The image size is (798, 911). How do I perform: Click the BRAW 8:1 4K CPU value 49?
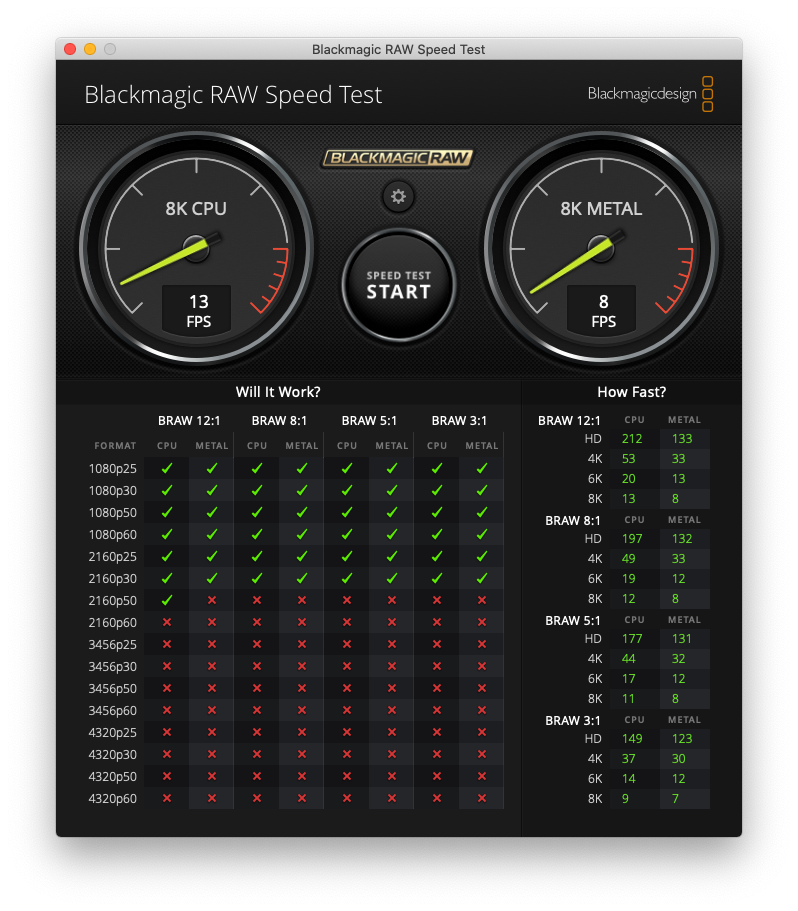click(628, 559)
